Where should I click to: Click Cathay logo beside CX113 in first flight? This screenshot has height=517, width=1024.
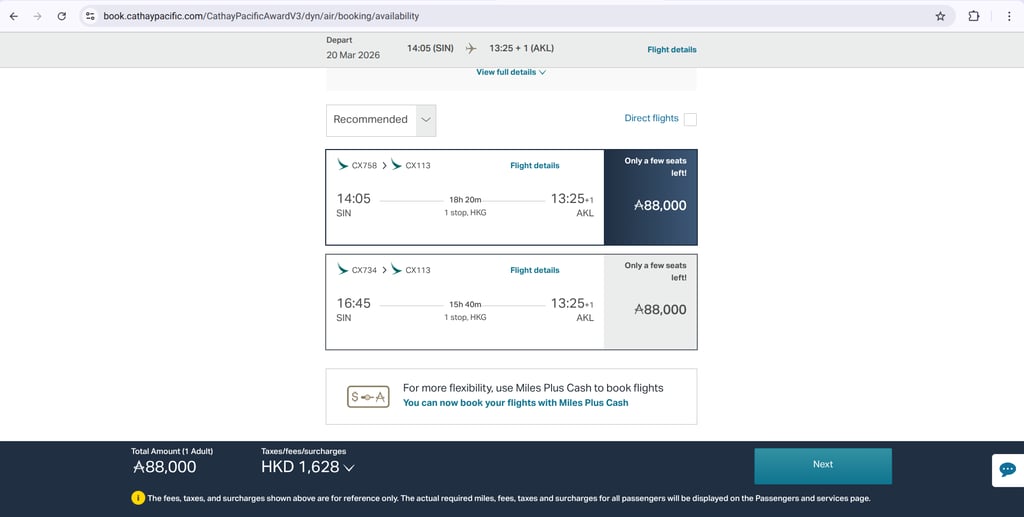click(396, 165)
